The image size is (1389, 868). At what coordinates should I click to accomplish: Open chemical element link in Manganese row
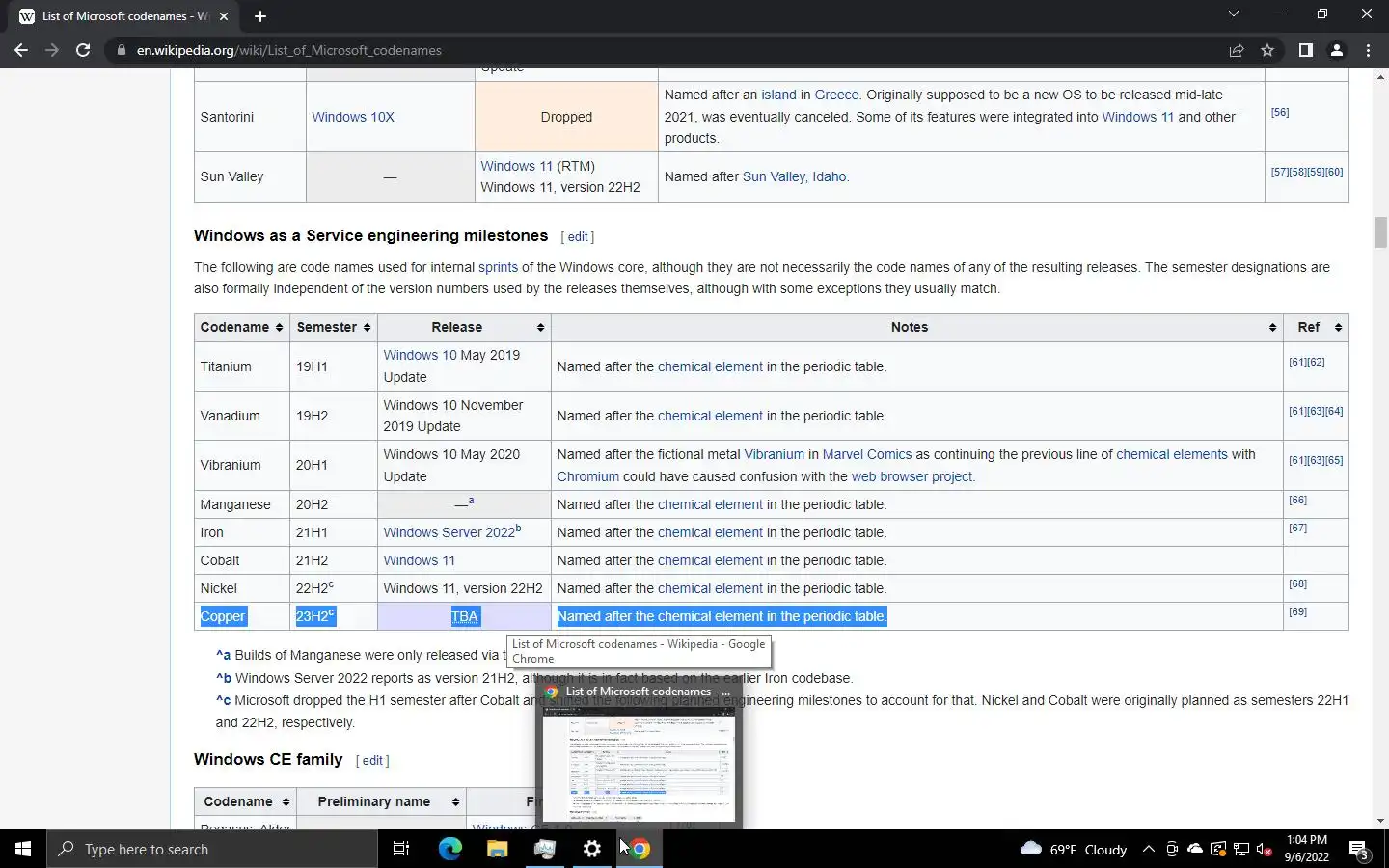tap(710, 504)
